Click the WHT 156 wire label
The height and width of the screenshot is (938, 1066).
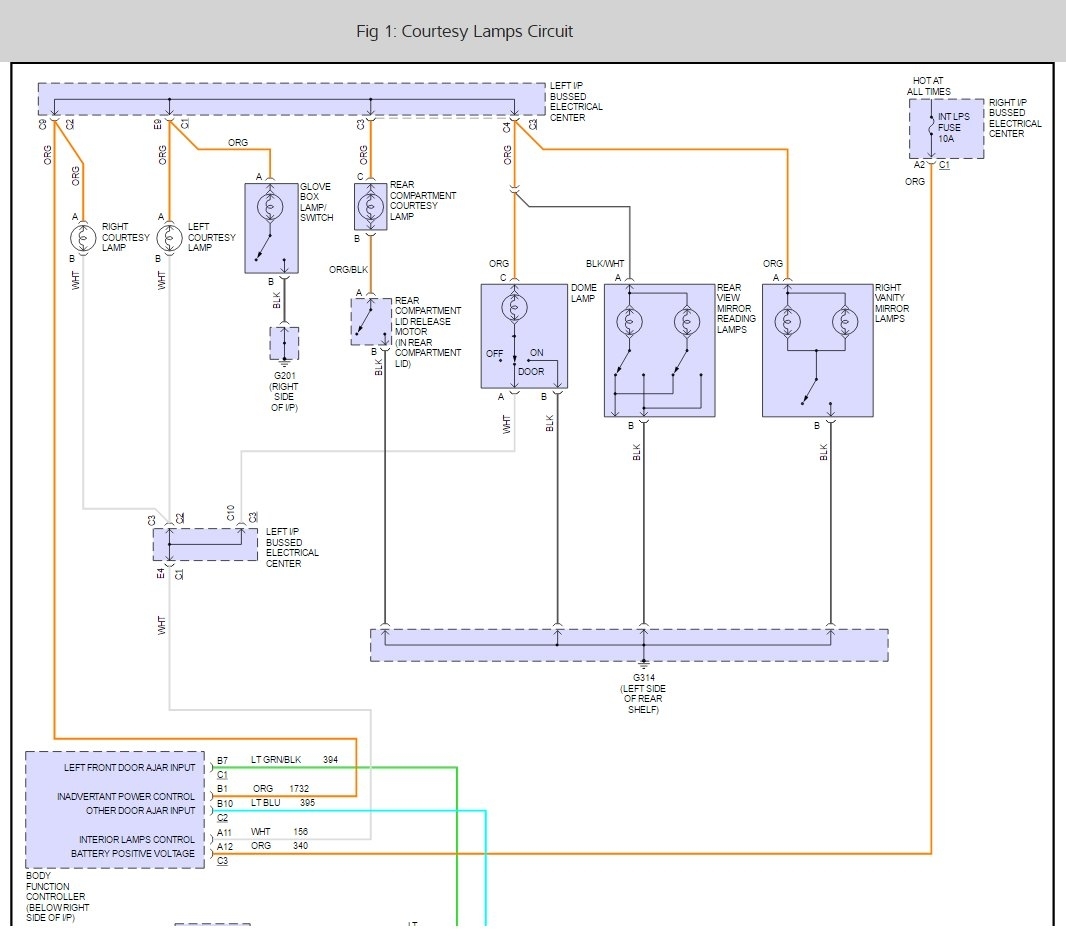click(279, 831)
